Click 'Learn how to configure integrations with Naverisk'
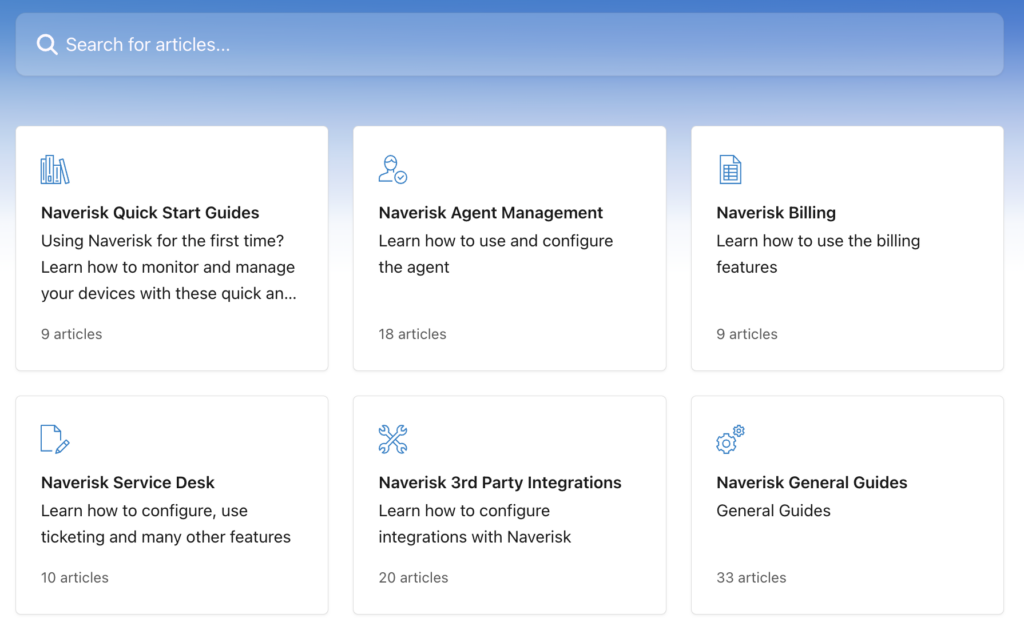 click(475, 524)
